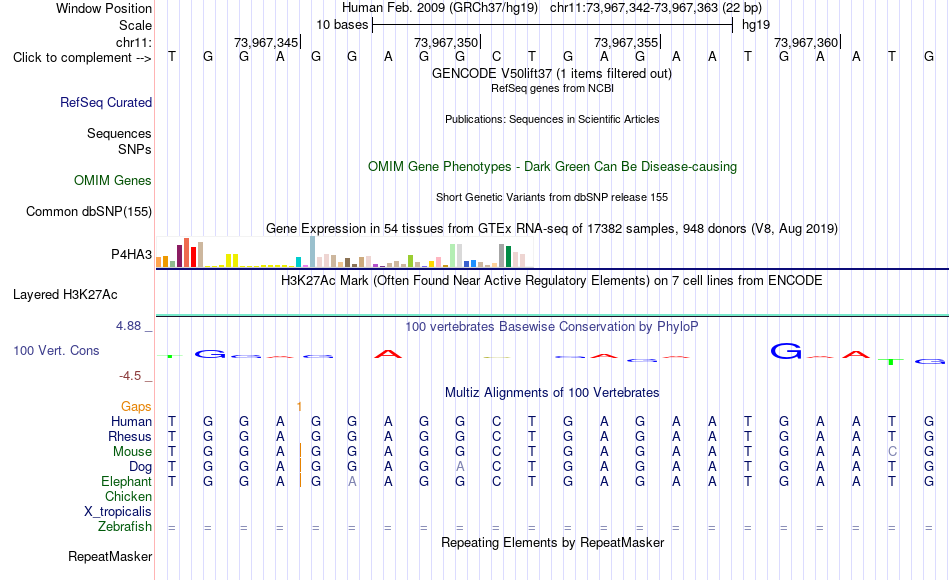
Task: Click the GENCODE V50lift37 track title
Action: click(552, 73)
